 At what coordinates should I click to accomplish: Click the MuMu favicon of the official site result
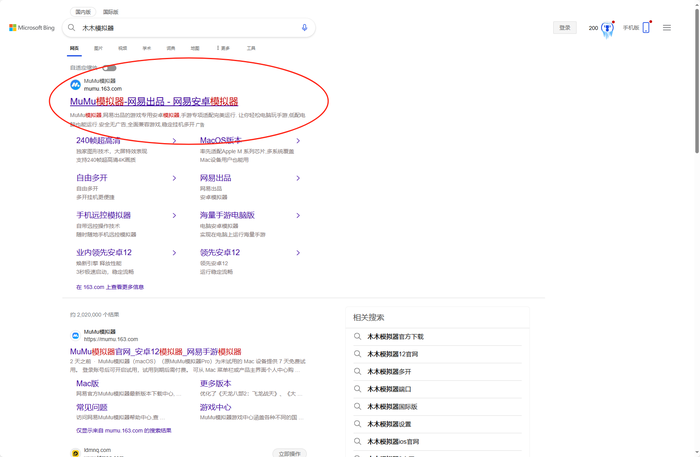75,335
